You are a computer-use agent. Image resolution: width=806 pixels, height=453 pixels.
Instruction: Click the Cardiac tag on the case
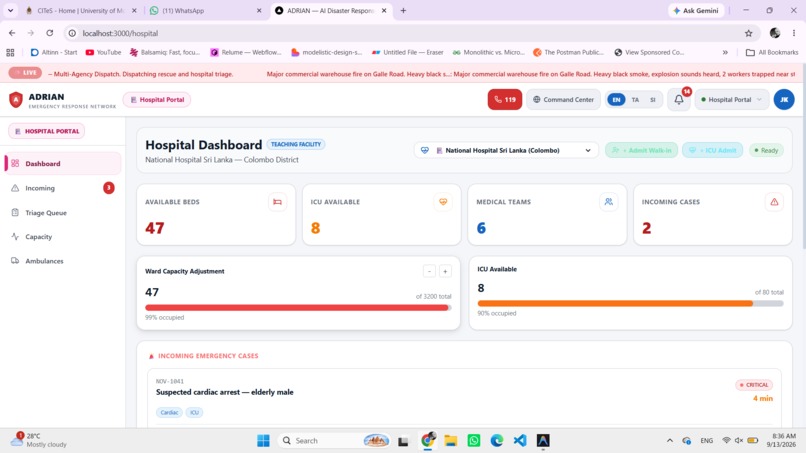169,412
